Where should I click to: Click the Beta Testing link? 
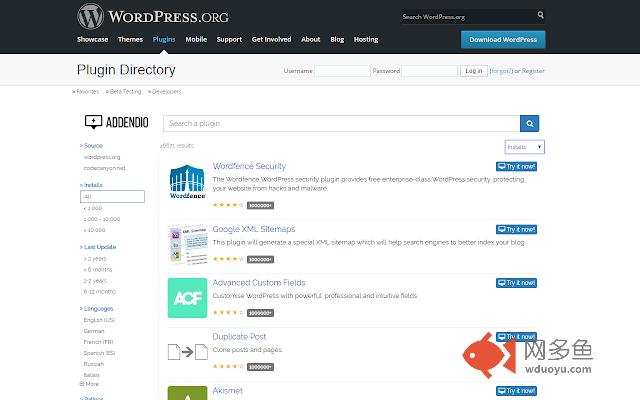pyautogui.click(x=125, y=91)
